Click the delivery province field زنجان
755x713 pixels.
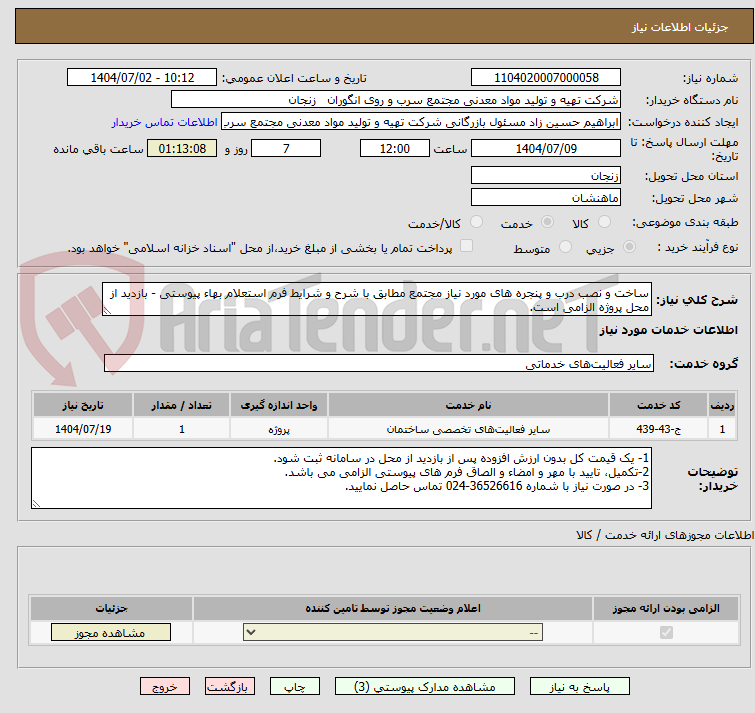[x=546, y=175]
